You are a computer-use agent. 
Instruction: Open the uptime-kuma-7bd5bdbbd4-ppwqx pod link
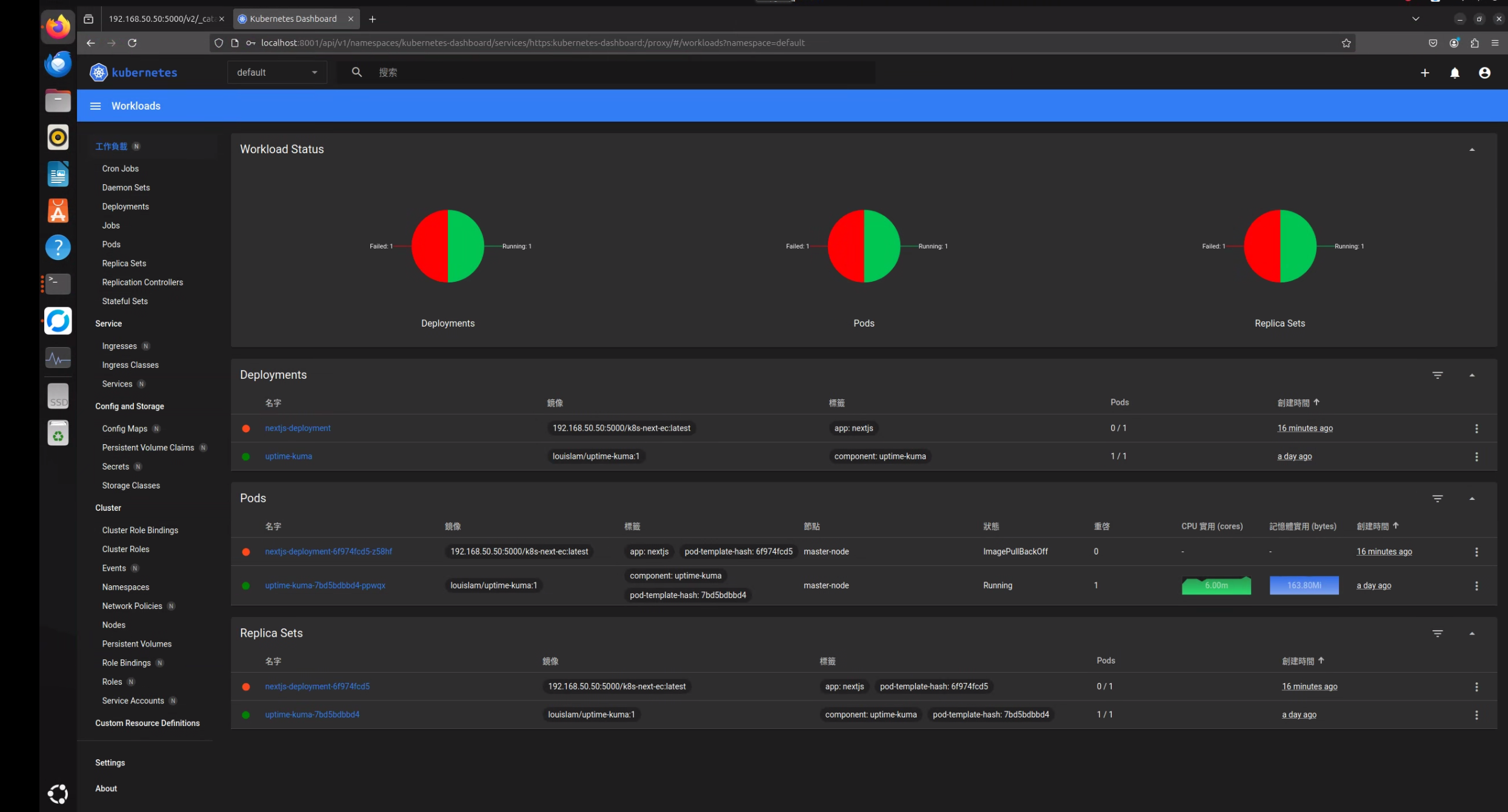[325, 586]
